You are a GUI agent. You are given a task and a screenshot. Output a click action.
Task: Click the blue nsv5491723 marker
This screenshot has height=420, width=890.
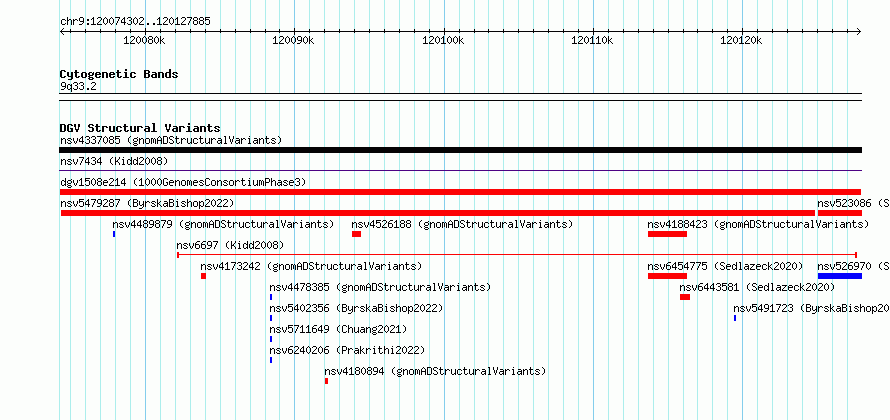735,318
